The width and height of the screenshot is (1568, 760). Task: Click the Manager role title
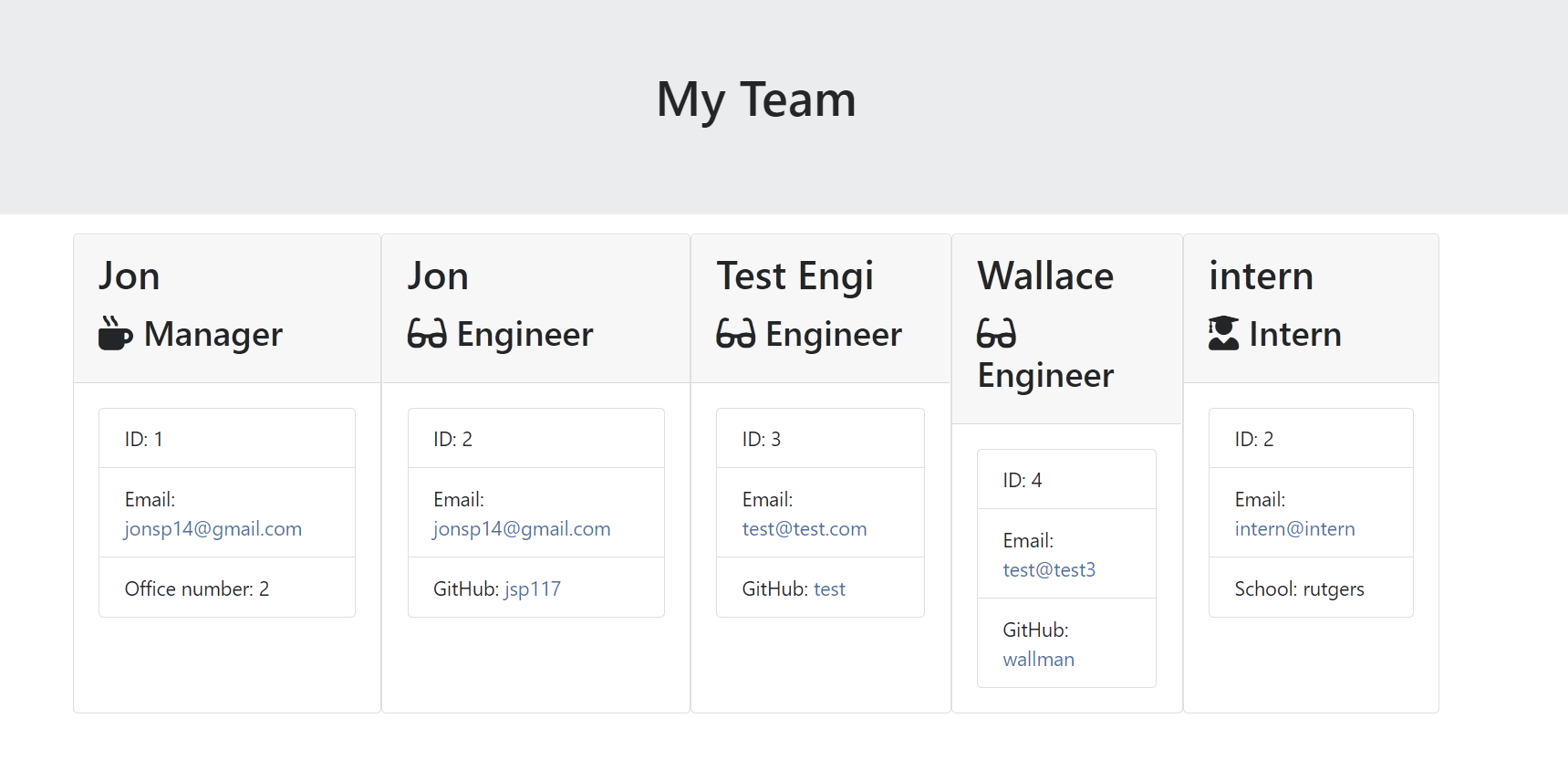click(x=213, y=335)
